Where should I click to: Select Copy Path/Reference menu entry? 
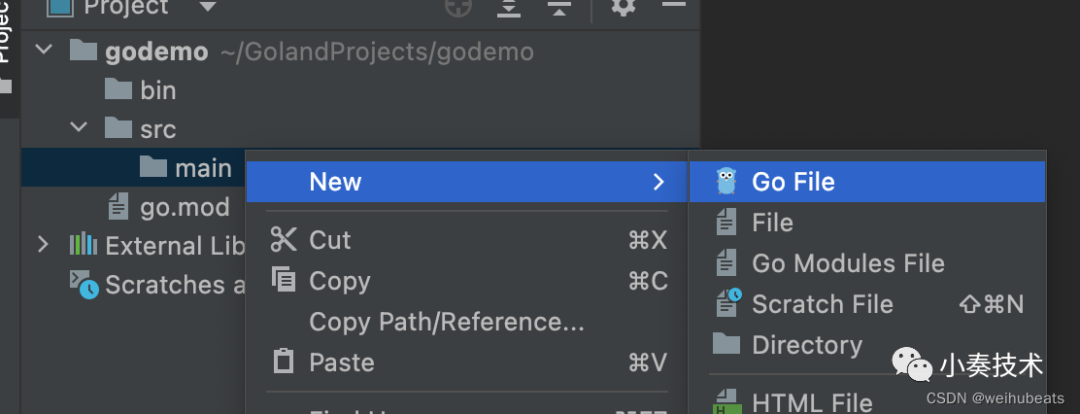[x=446, y=322]
